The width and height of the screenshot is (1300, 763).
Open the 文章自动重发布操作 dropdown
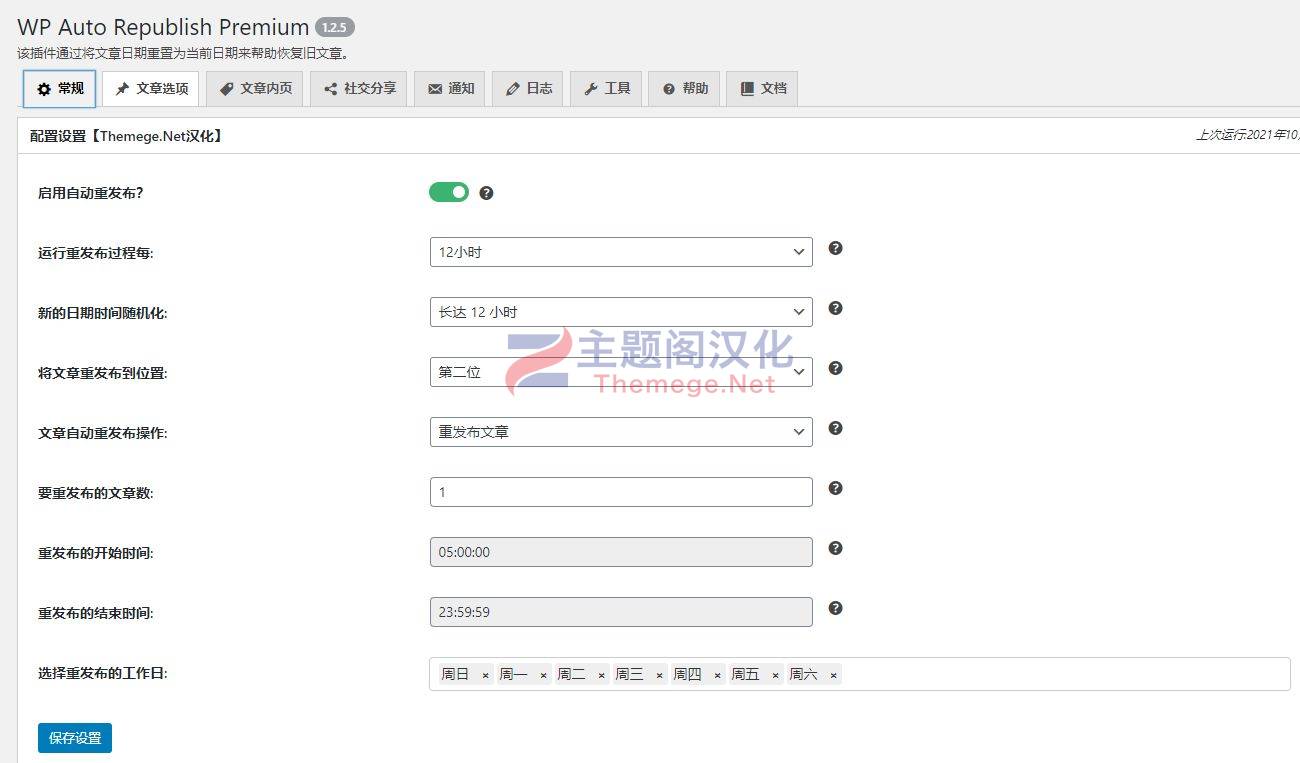[x=621, y=432]
